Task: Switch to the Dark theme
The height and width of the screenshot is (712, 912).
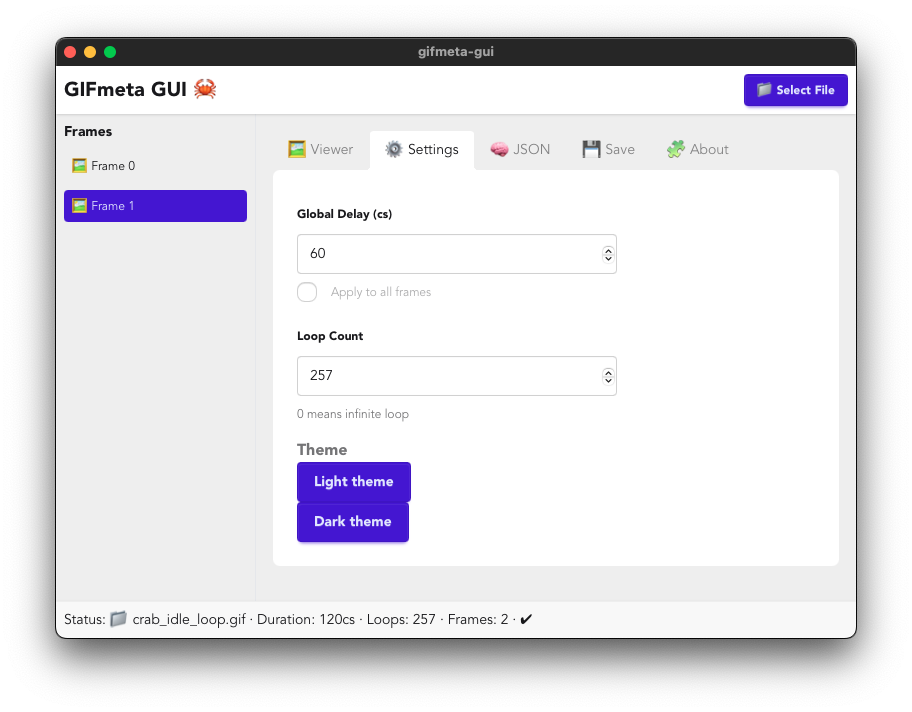Action: point(352,521)
